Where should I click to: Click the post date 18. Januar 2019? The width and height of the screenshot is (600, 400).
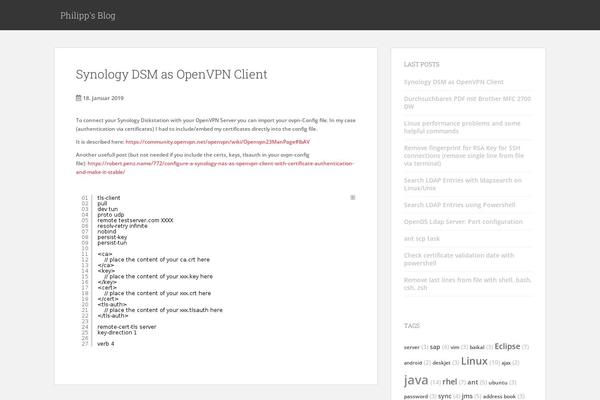(x=103, y=98)
